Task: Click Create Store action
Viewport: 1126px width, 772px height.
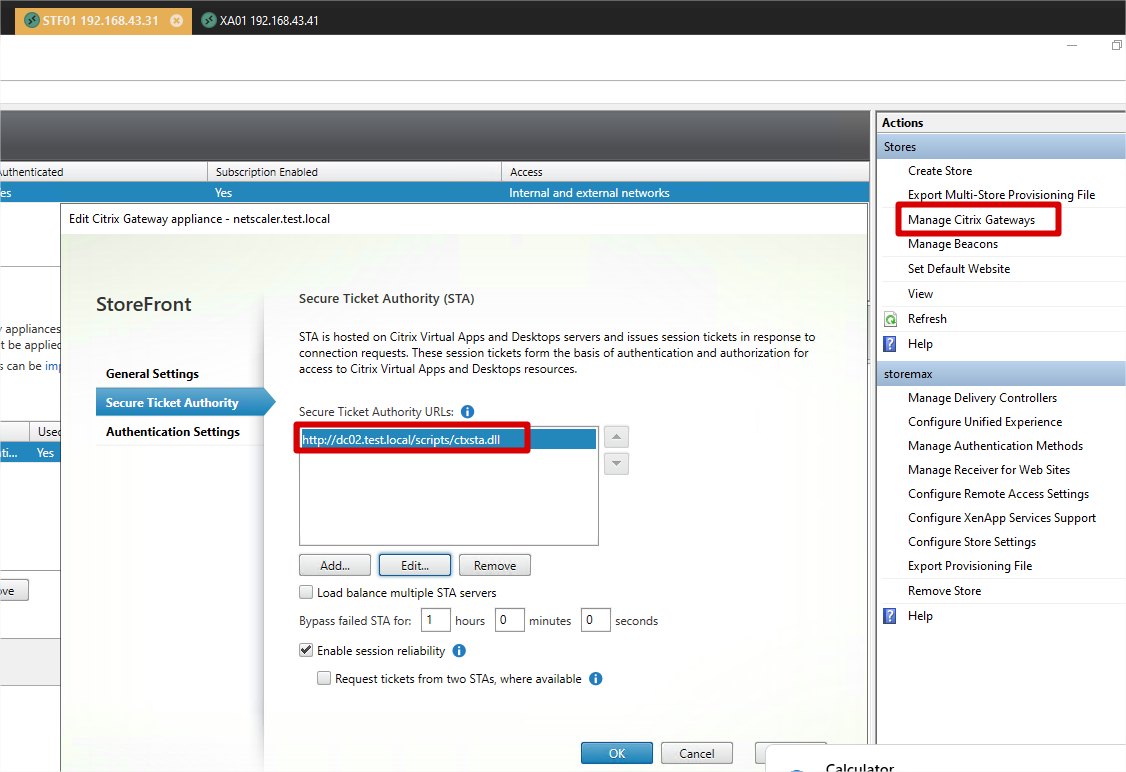Action: pos(939,171)
